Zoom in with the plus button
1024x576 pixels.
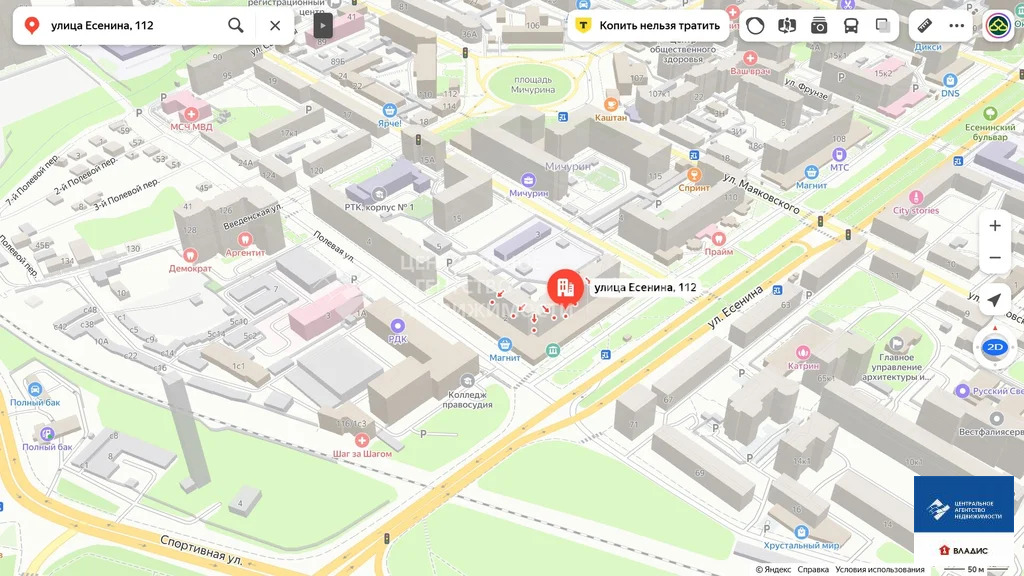[x=995, y=225]
